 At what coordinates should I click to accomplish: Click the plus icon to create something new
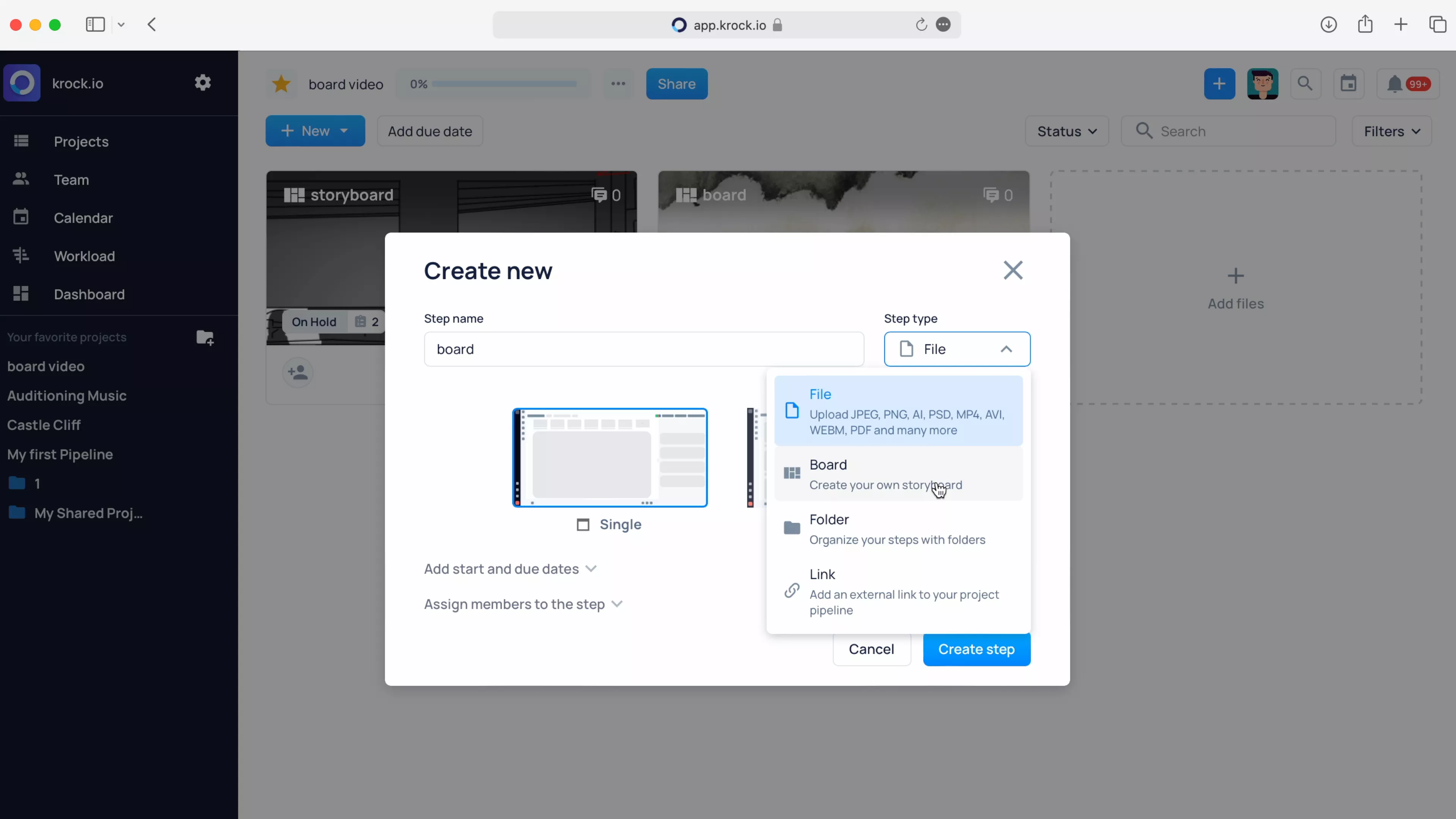coord(1219,84)
